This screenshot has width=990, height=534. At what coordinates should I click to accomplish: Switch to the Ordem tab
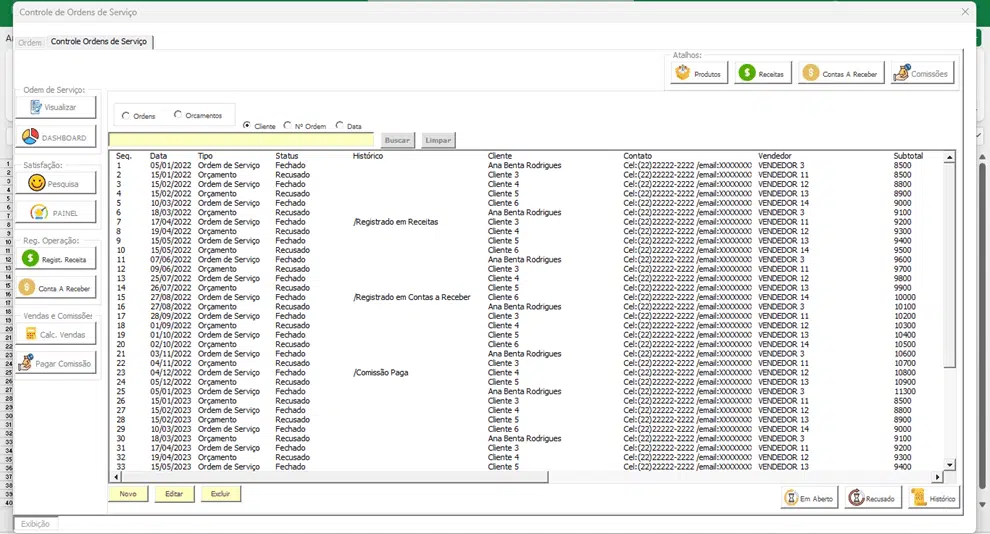point(30,42)
